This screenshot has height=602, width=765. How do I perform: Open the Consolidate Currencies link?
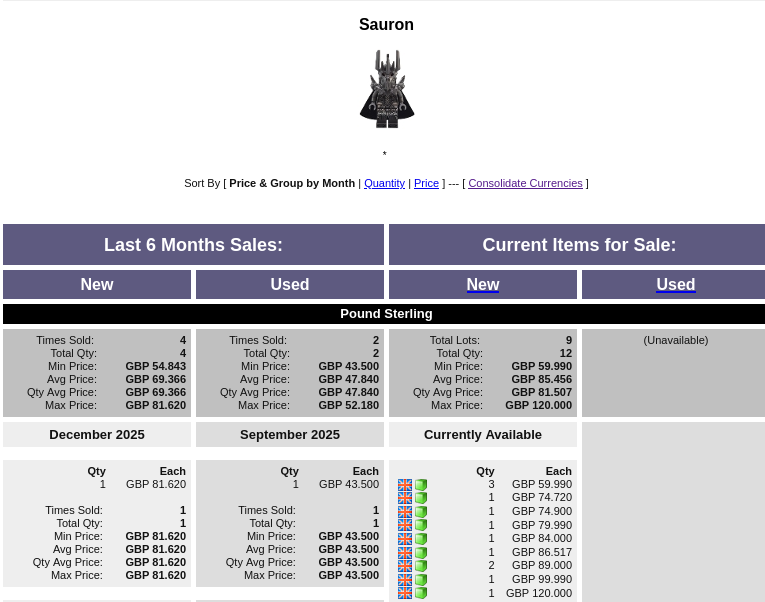coord(525,183)
